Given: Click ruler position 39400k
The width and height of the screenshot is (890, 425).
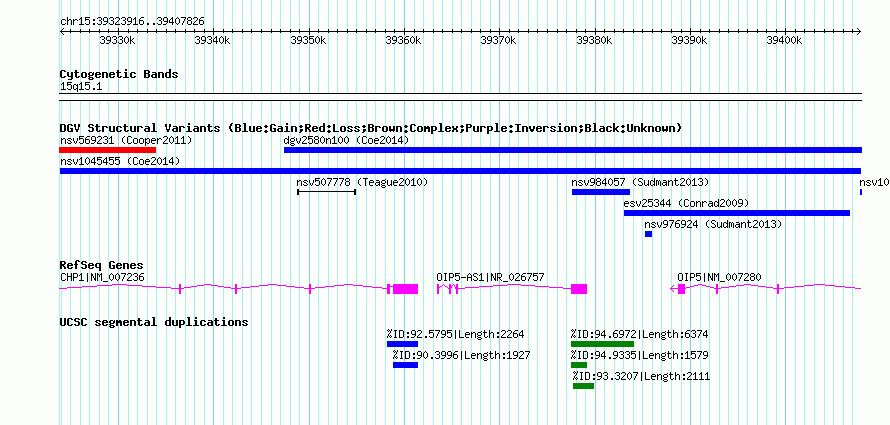Looking at the screenshot, I should tap(784, 40).
